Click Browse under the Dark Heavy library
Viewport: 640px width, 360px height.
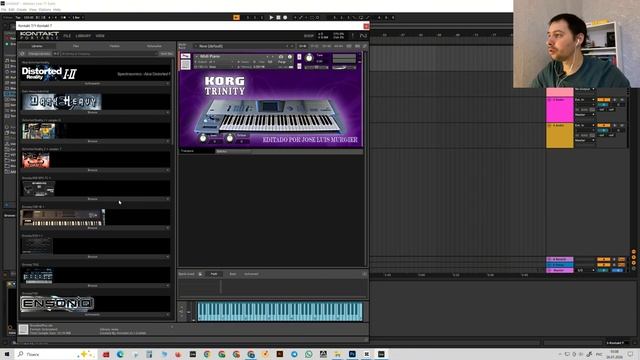[92, 112]
